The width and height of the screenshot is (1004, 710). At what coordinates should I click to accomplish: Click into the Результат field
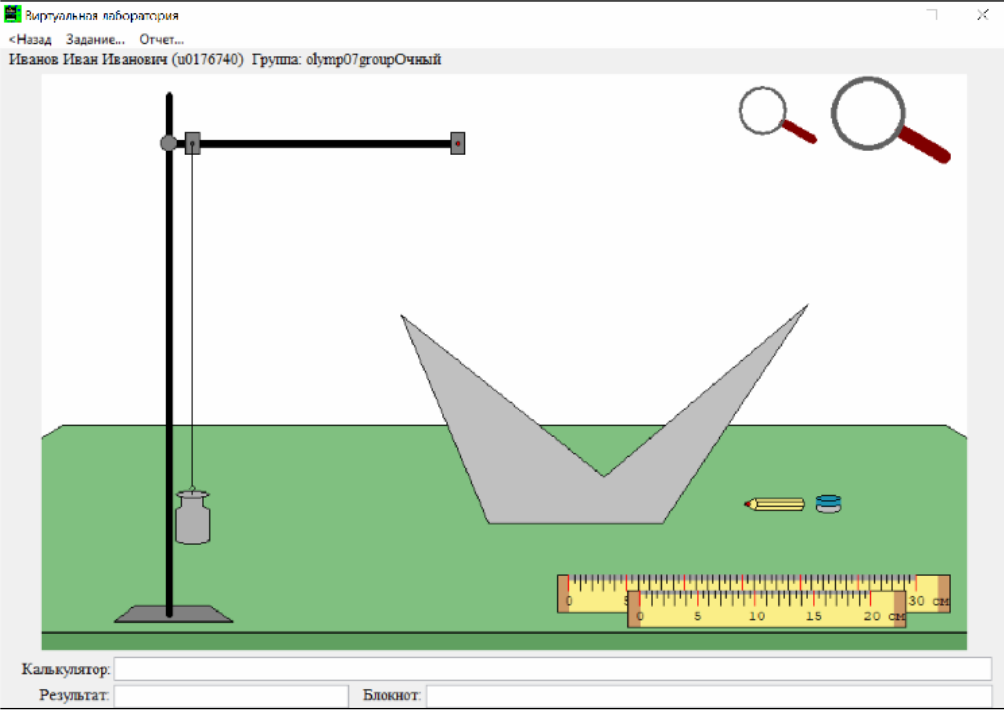coord(231,696)
